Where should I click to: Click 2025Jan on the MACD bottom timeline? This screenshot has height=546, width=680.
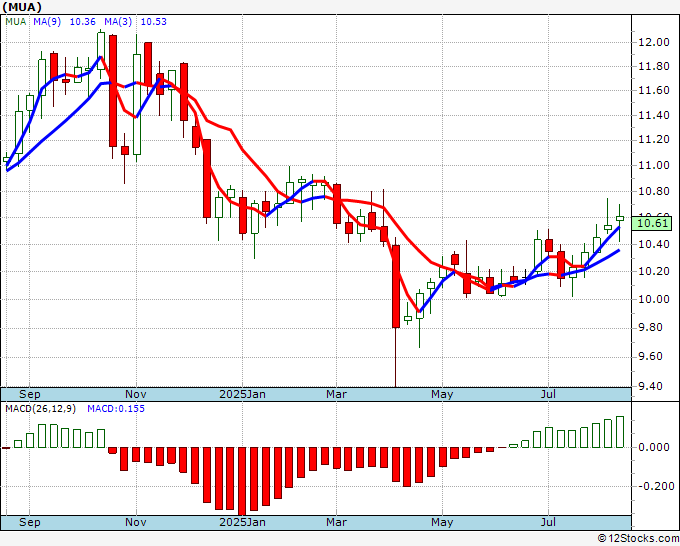tap(242, 522)
